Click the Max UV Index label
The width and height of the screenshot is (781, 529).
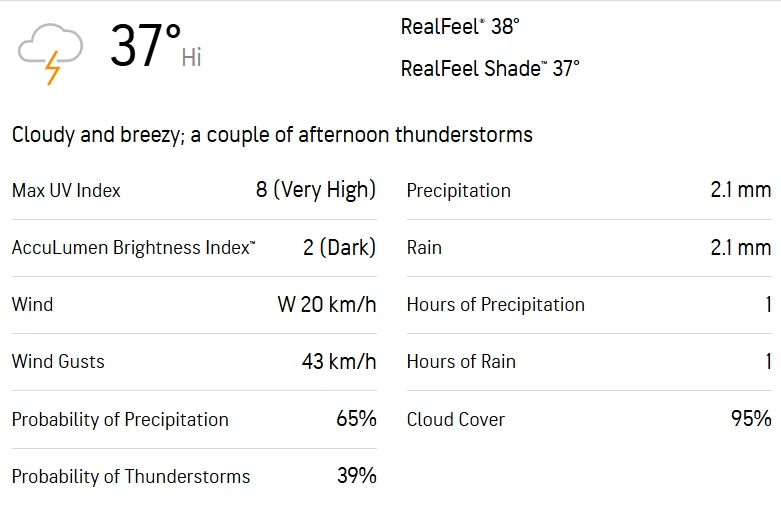pyautogui.click(x=66, y=190)
